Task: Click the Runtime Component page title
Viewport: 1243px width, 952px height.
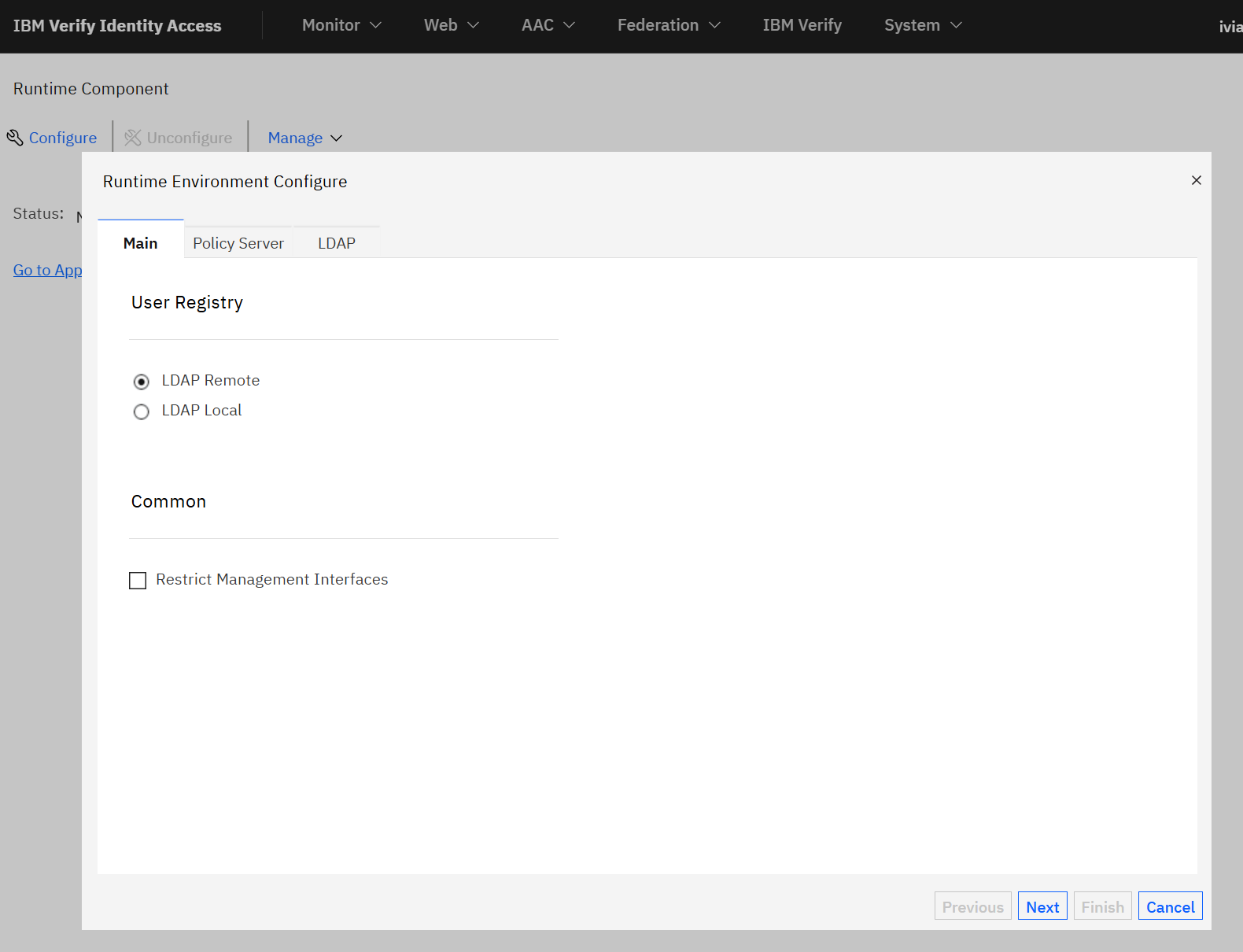Action: (90, 89)
